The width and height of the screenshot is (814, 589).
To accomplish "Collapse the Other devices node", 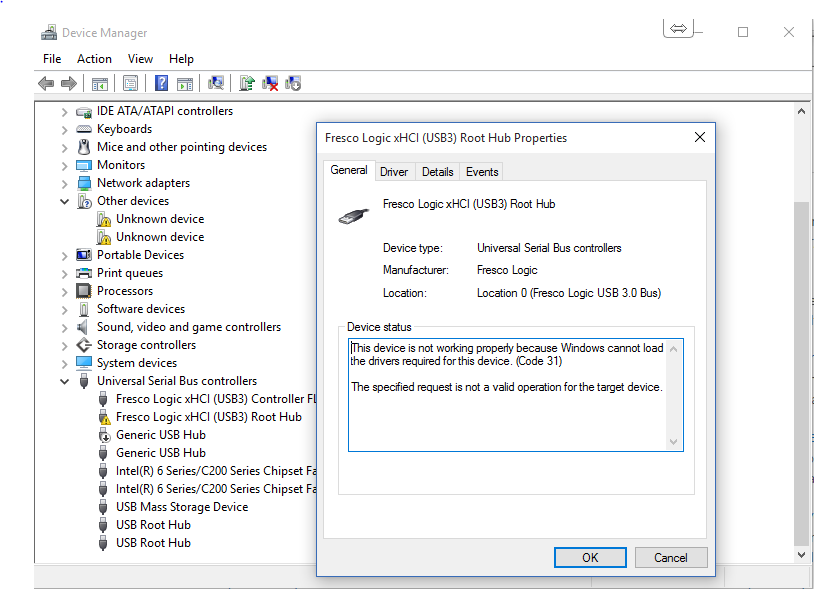I will click(x=64, y=201).
